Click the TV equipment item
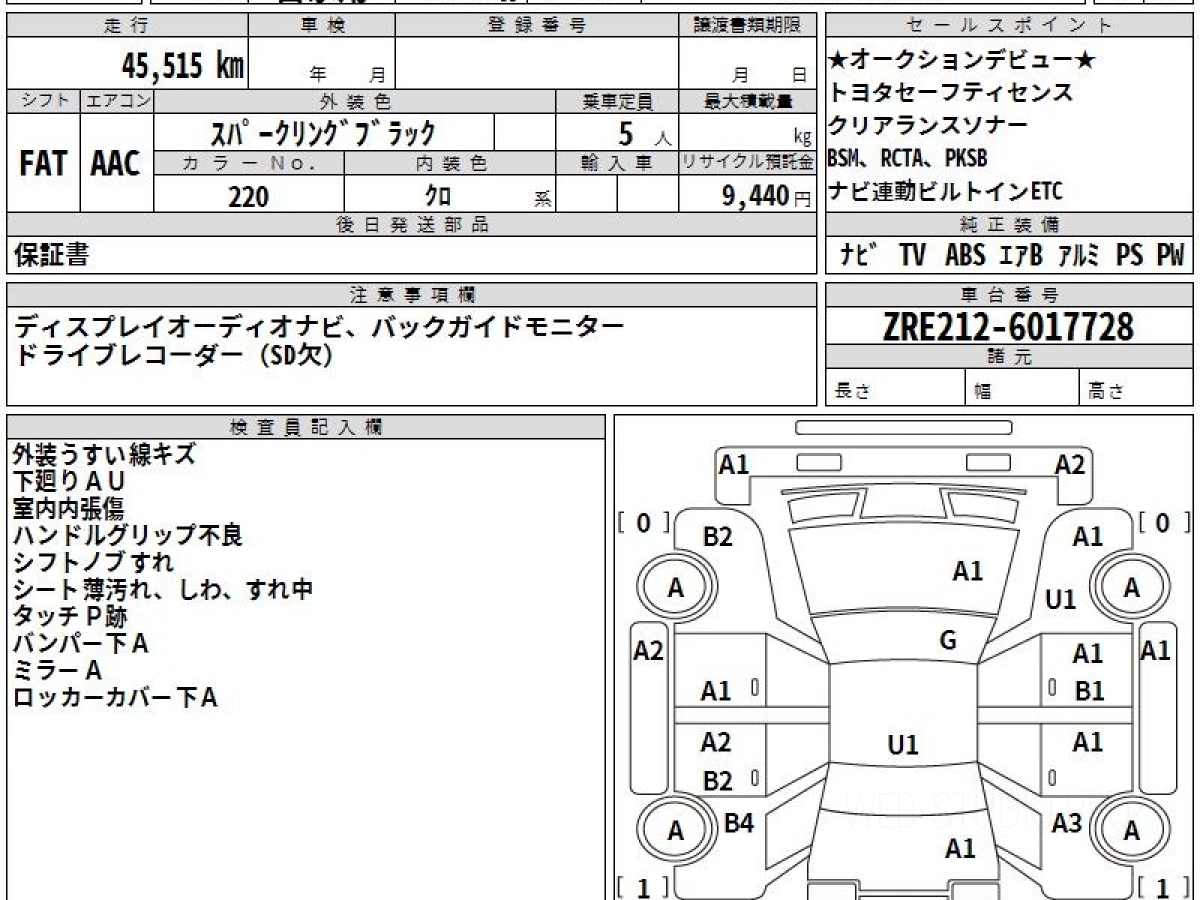This screenshot has height=900, width=1200. [912, 255]
